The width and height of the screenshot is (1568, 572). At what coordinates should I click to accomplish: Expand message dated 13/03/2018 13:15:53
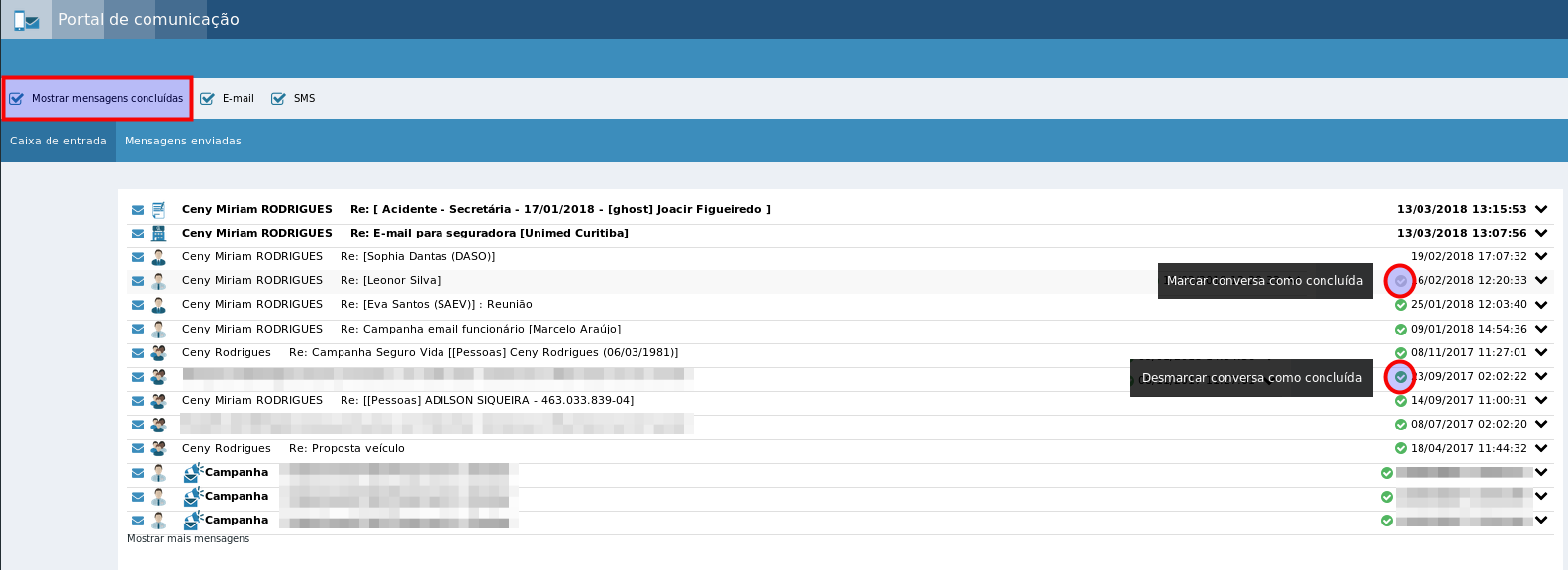[x=1541, y=210]
